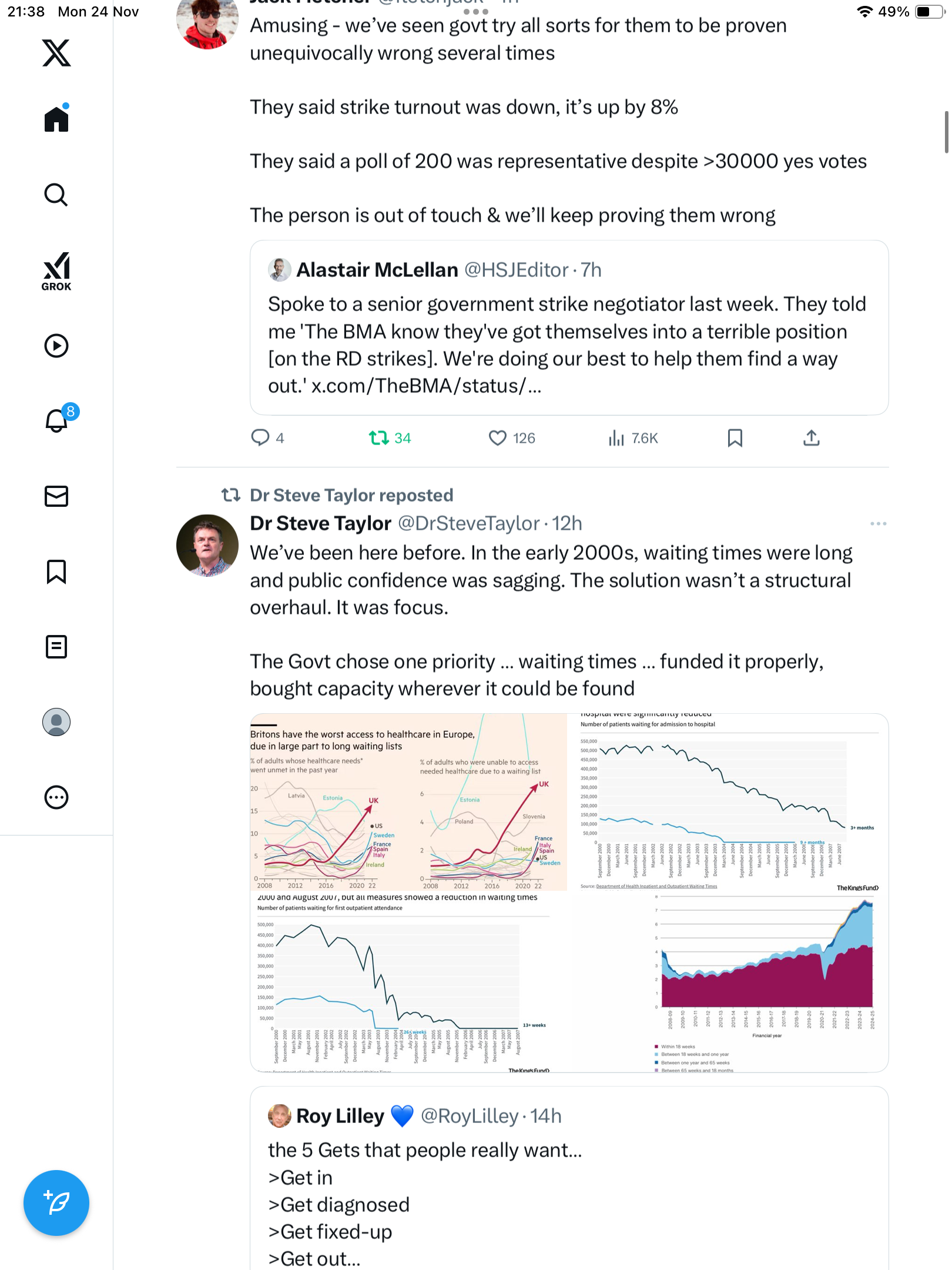Screen dimensions: 952x1270
Task: Like the tweet with 126 likes
Action: pyautogui.click(x=498, y=438)
